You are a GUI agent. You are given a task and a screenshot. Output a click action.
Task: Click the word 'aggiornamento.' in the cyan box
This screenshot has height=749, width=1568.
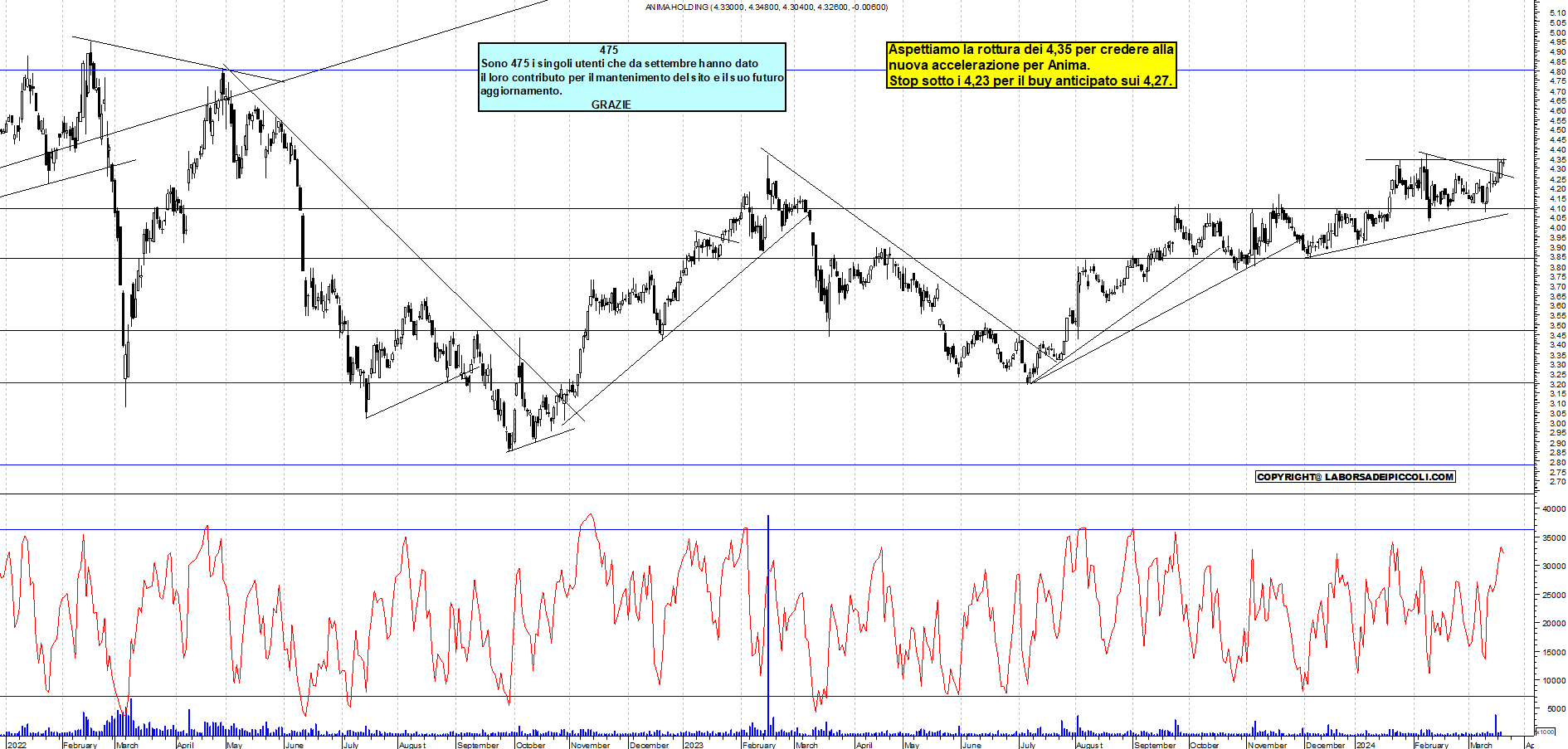(x=521, y=91)
